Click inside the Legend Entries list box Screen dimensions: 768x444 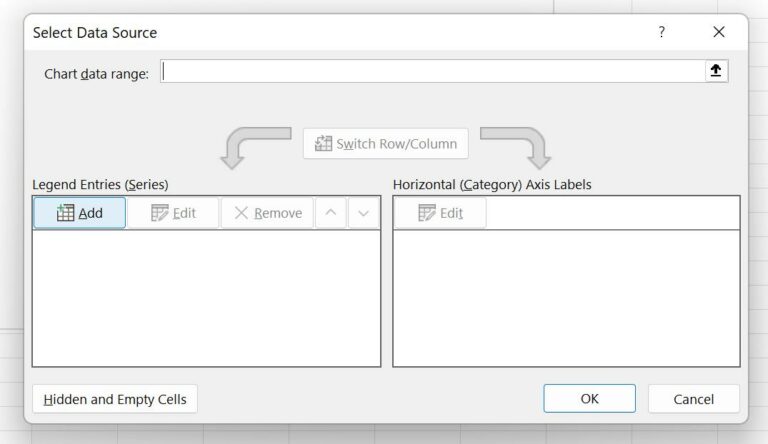point(206,298)
